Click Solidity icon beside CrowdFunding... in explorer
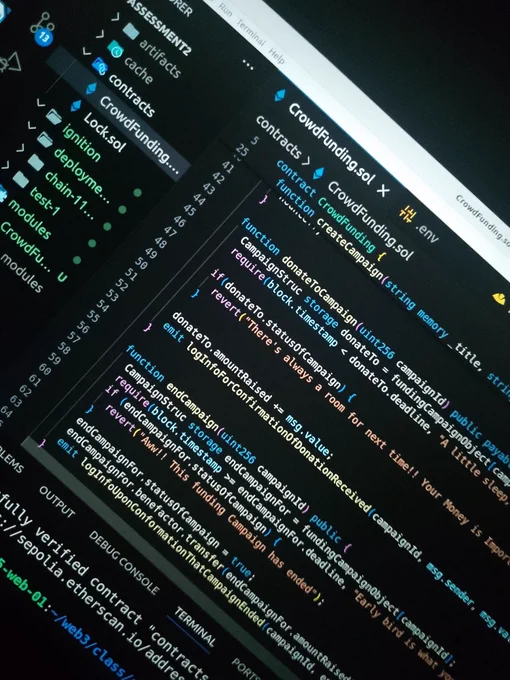 (x=91, y=89)
